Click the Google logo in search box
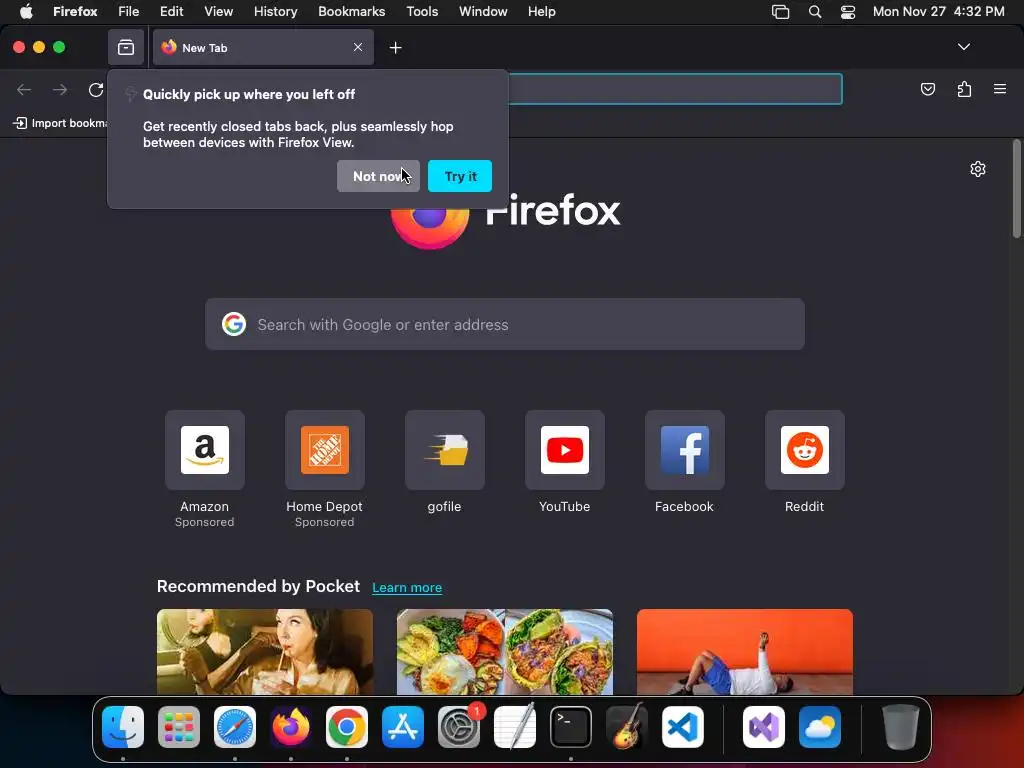Viewport: 1024px width, 768px height. coord(234,324)
